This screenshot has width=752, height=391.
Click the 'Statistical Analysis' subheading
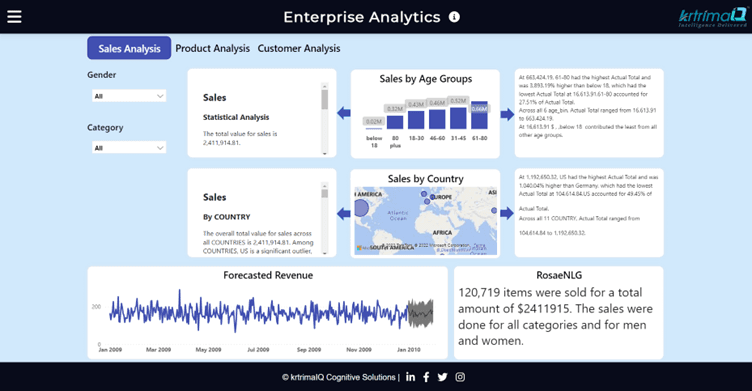[236, 117]
